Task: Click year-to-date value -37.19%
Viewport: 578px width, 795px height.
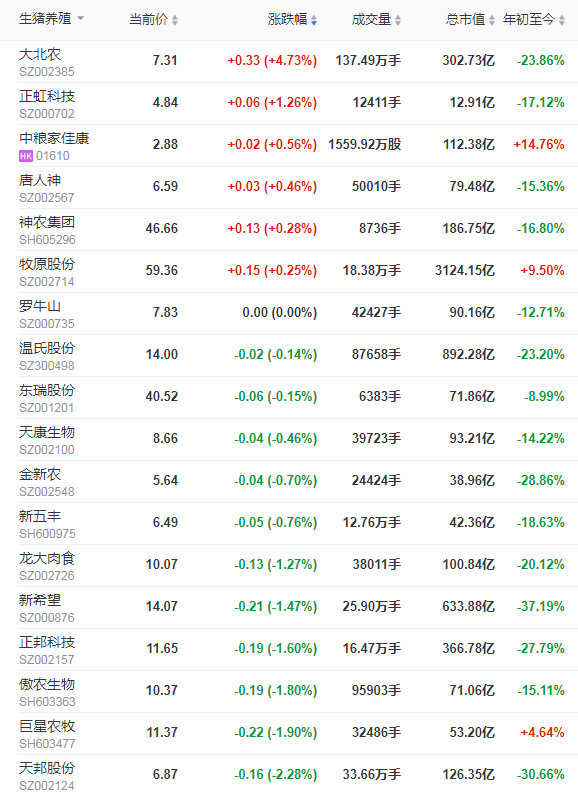Action: point(540,607)
